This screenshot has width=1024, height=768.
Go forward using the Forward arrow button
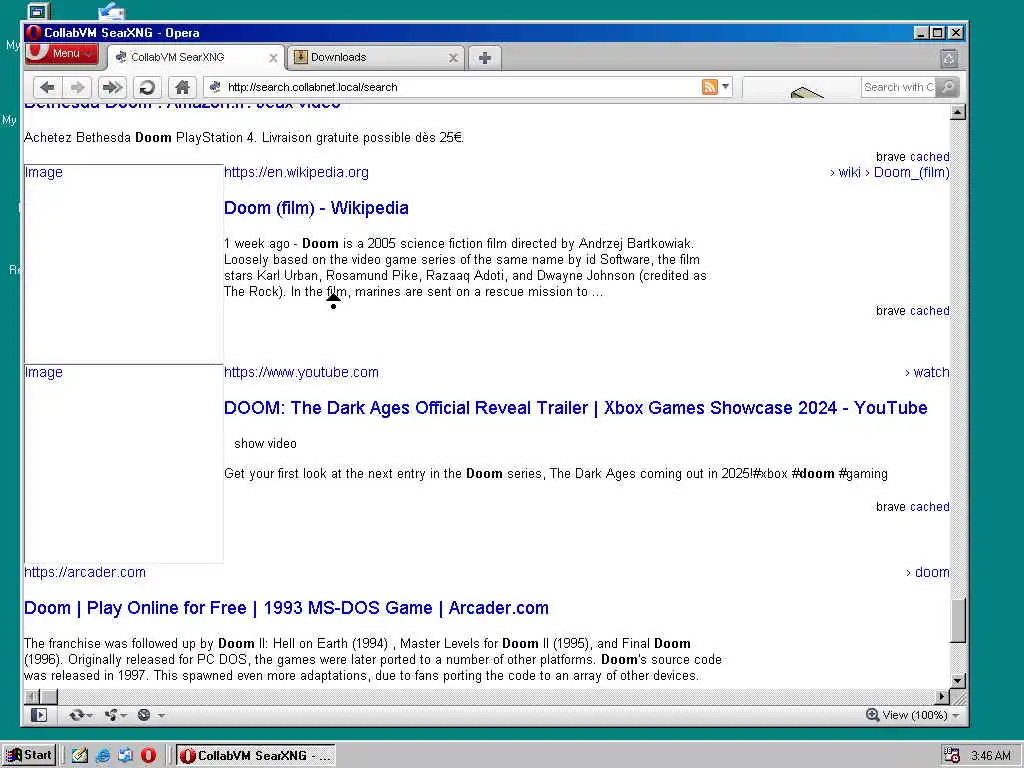pyautogui.click(x=77, y=87)
